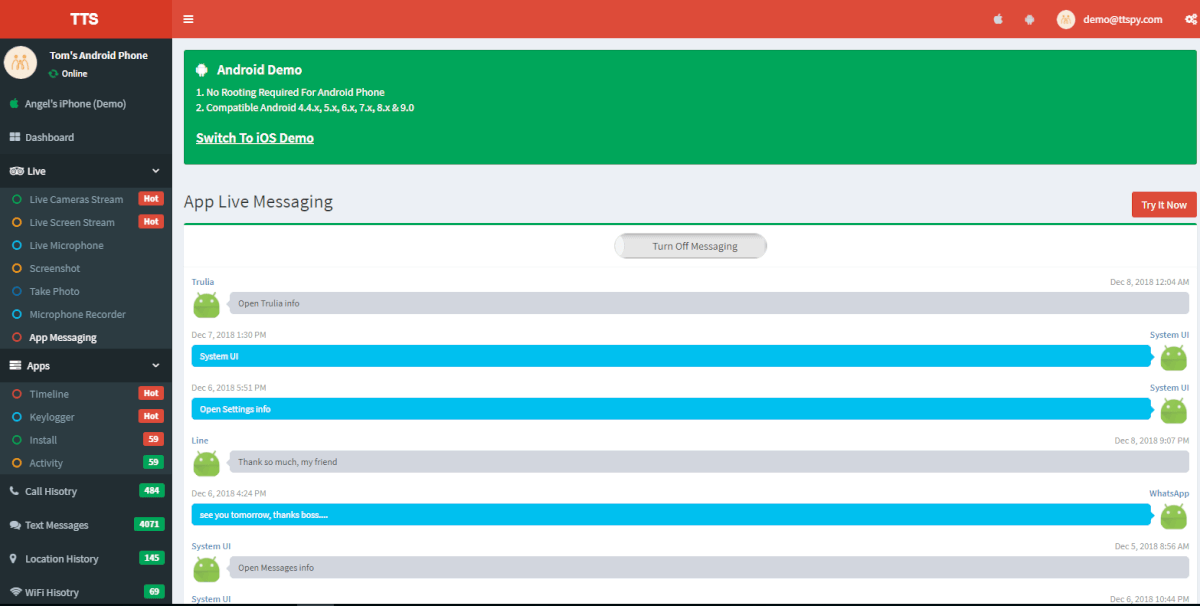The image size is (1200, 606).
Task: Click the Location History pin icon
Action: pyautogui.click(x=14, y=559)
